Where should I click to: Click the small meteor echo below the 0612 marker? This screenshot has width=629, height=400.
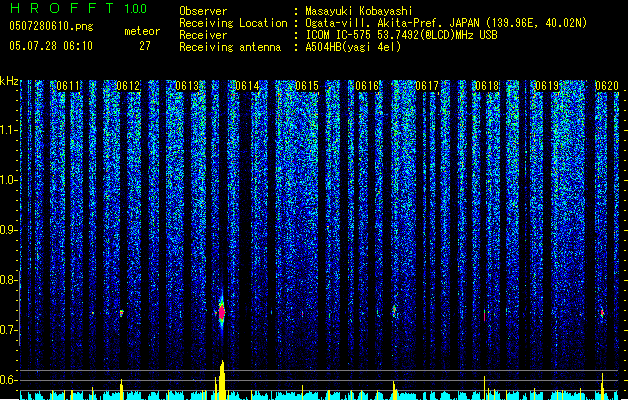pos(122,313)
